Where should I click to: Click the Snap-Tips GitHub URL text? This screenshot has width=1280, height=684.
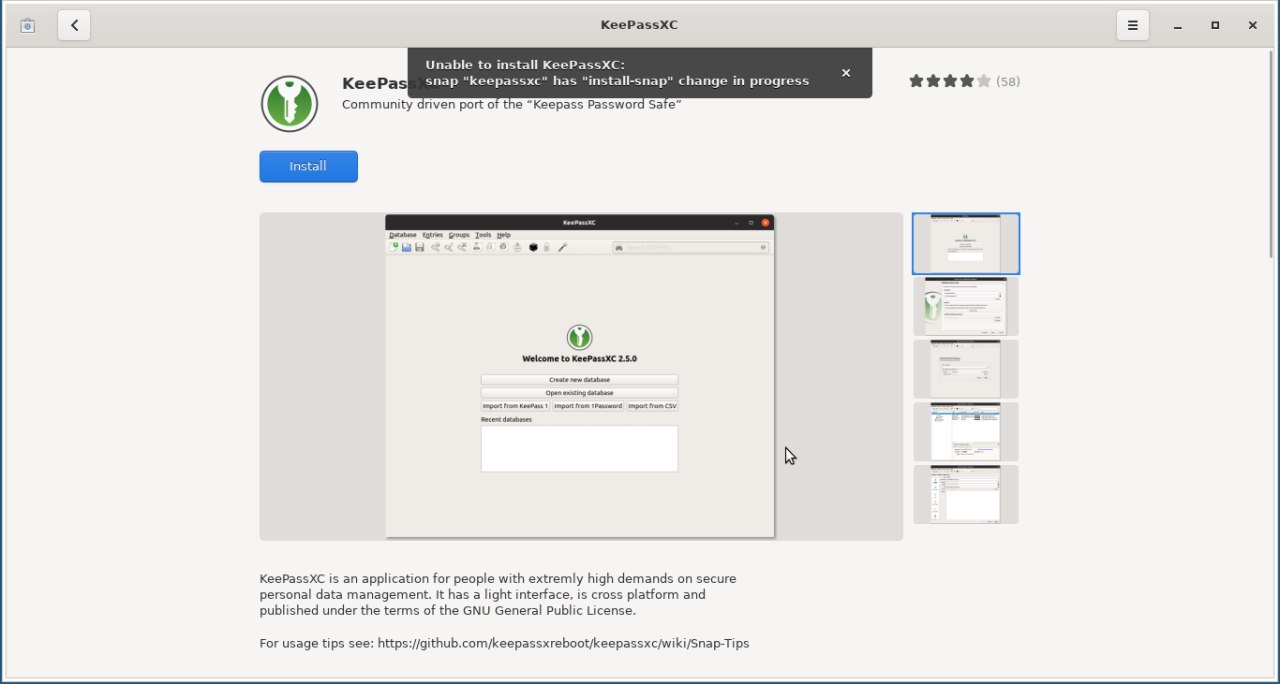click(x=562, y=643)
